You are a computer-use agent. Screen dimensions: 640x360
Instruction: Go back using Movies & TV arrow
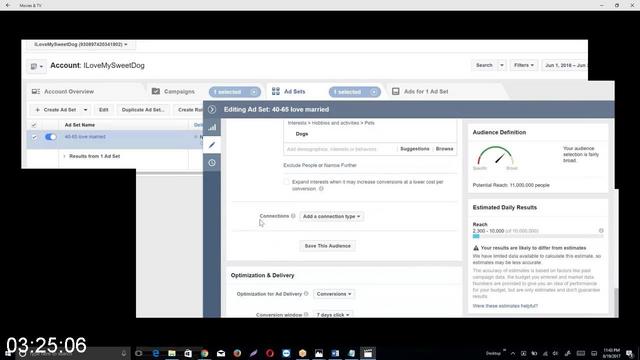tap(8, 5)
